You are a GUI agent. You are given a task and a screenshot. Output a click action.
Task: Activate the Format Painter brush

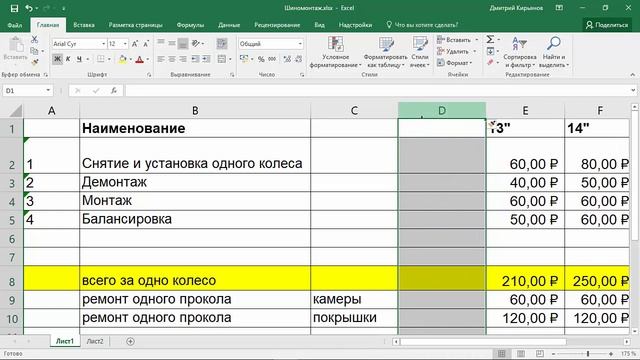tap(34, 62)
